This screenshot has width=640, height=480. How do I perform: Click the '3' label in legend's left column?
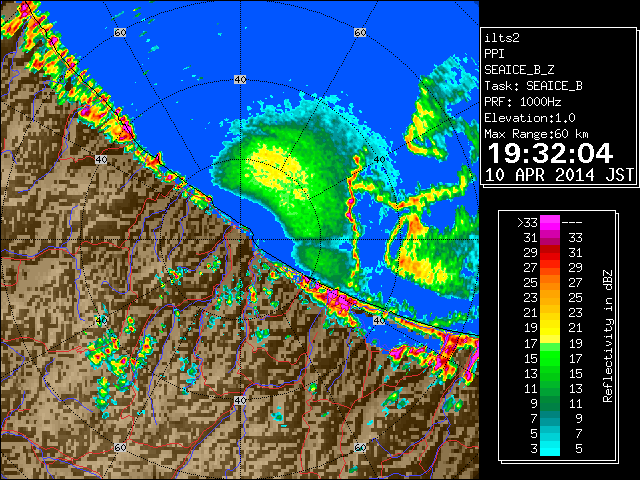point(534,449)
